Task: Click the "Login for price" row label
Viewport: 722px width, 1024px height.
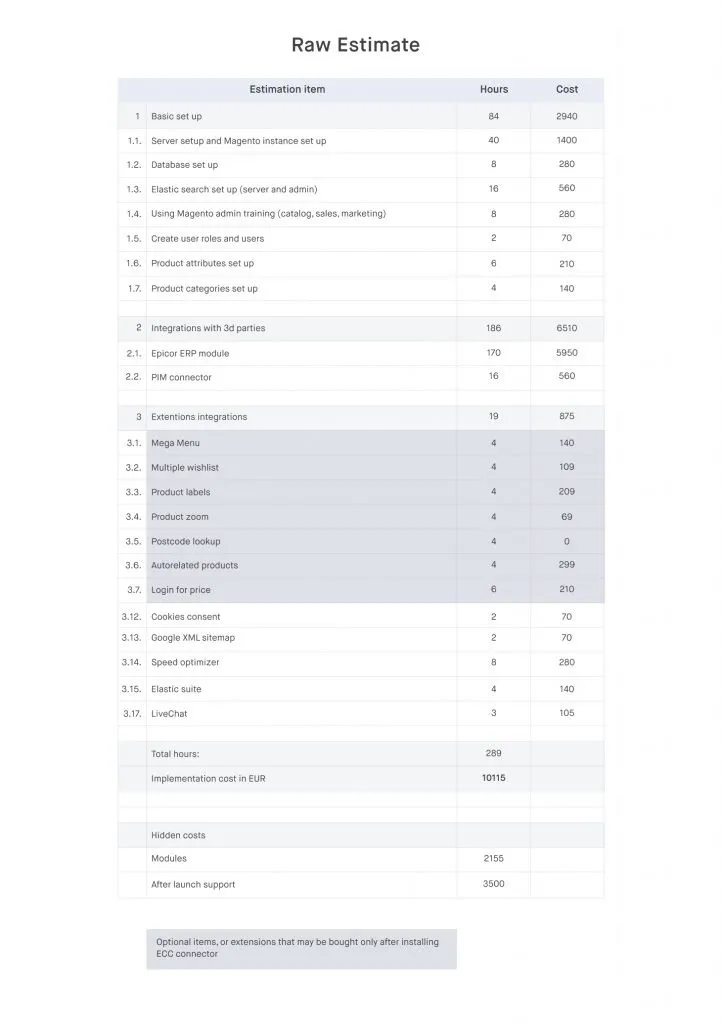Action: [181, 590]
